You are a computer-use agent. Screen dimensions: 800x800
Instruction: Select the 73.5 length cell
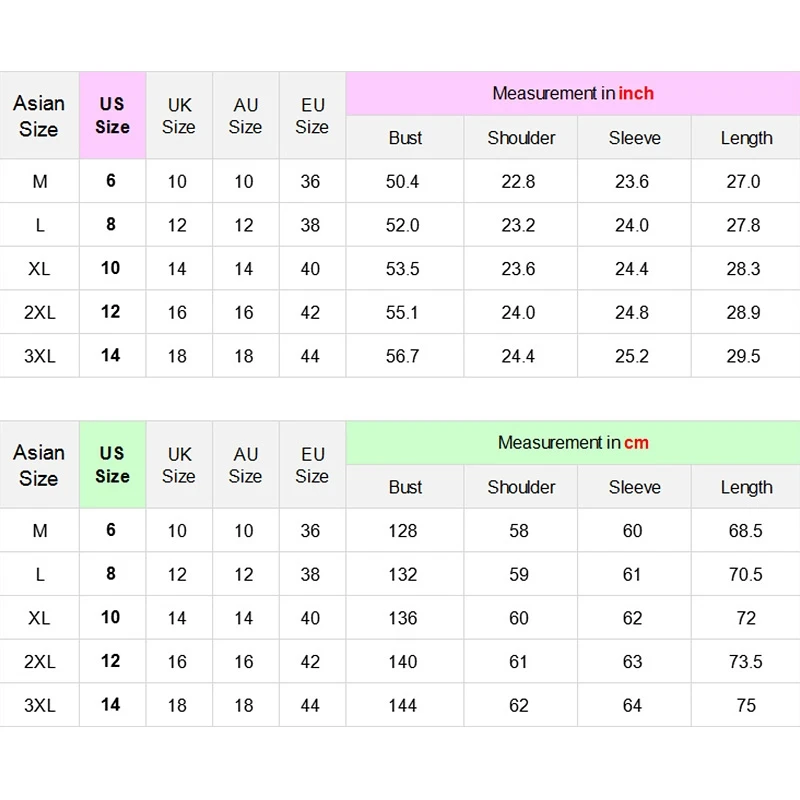click(x=745, y=661)
